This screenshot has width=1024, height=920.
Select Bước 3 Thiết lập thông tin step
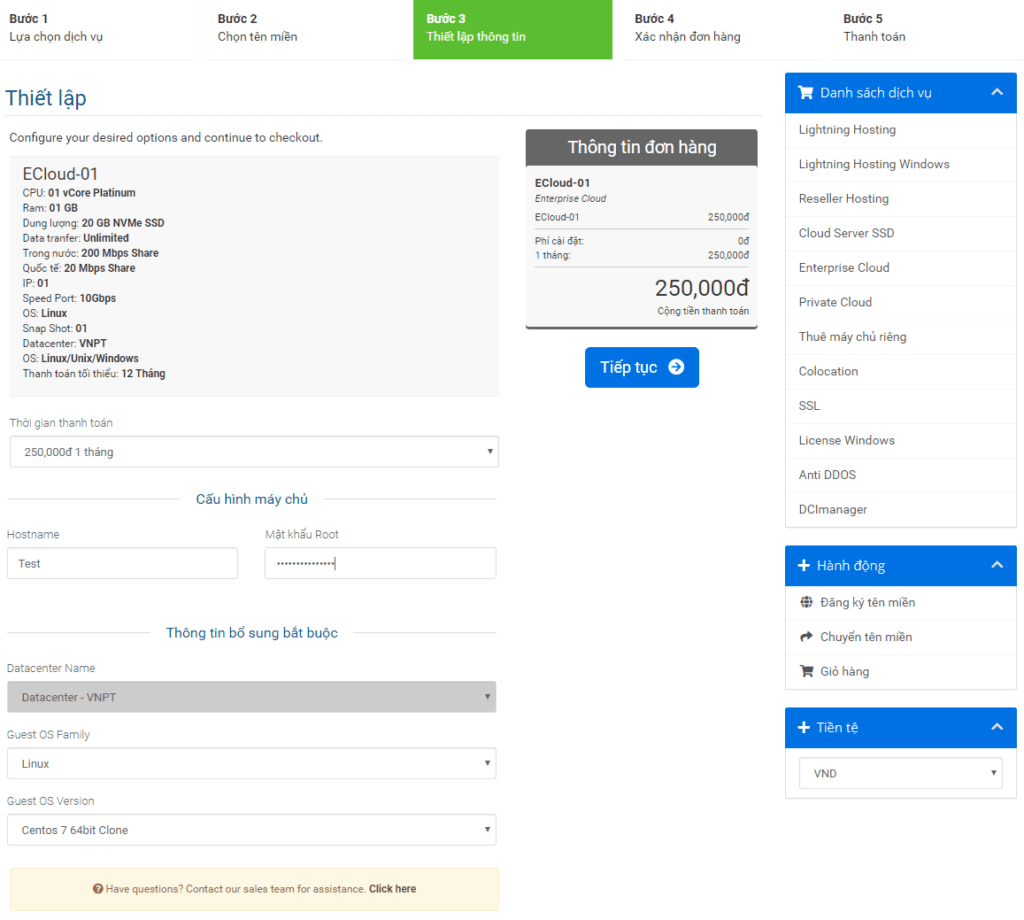coord(513,29)
